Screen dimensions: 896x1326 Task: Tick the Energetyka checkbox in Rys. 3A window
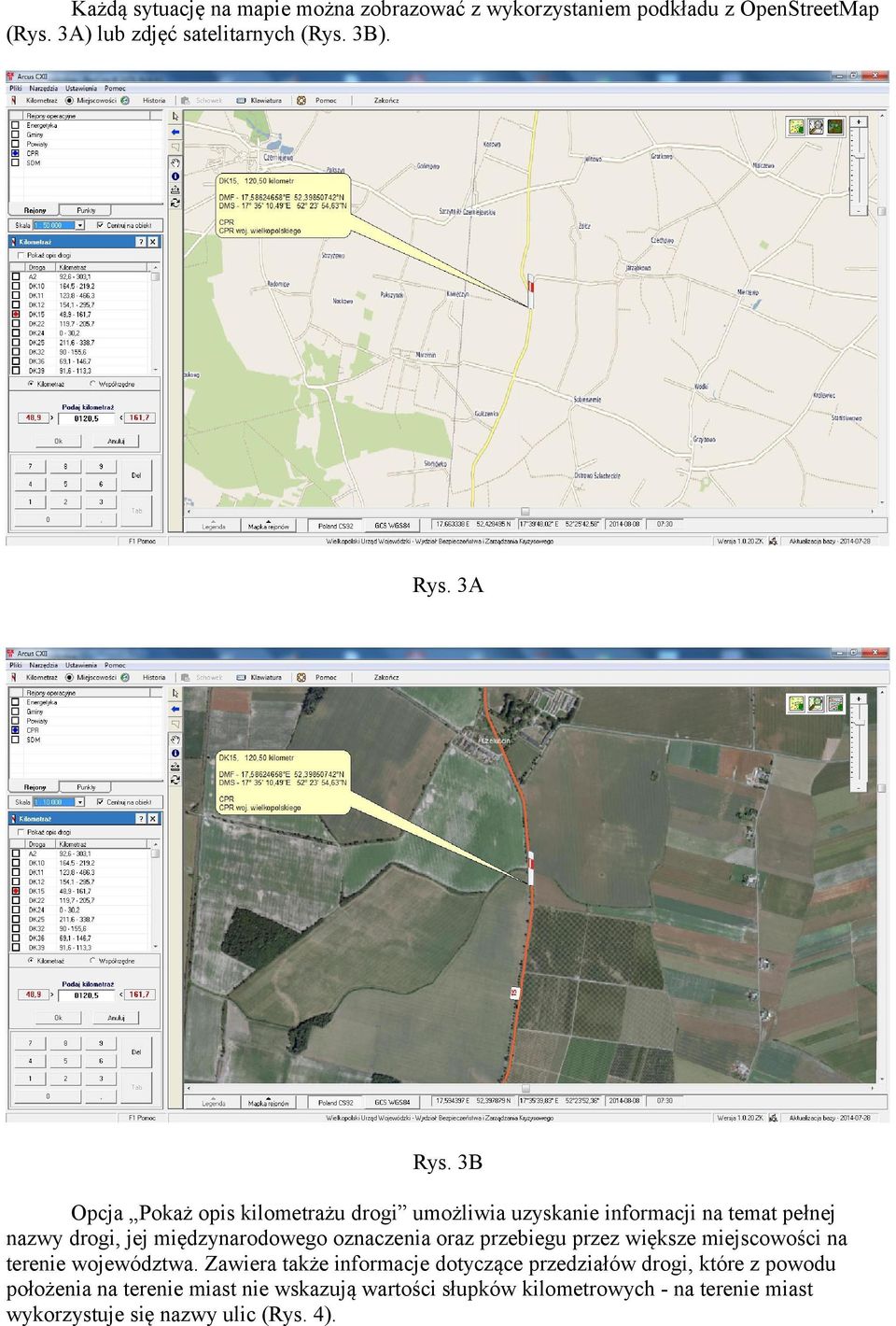click(15, 125)
